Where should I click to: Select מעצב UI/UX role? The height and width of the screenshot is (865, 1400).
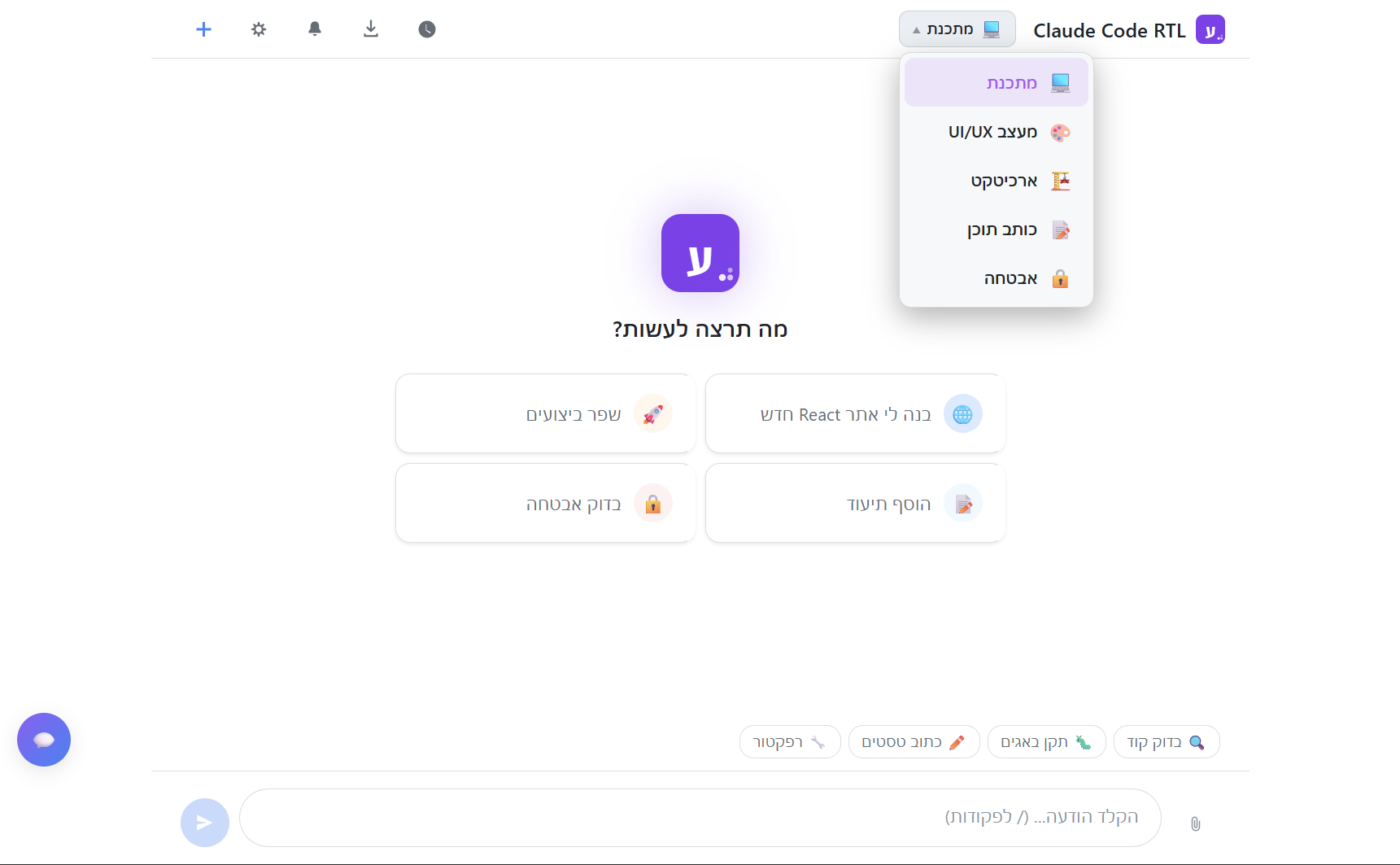[x=997, y=131]
